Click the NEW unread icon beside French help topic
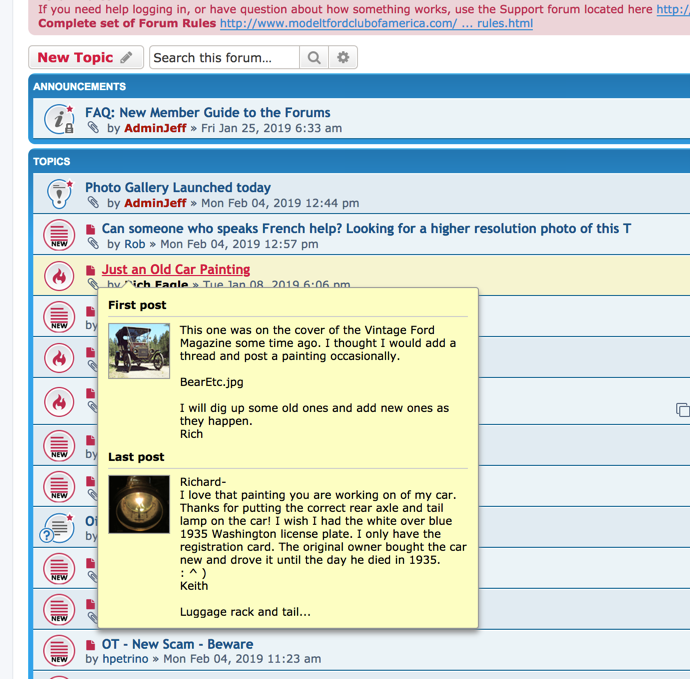Image resolution: width=690 pixels, height=679 pixels. click(x=59, y=235)
